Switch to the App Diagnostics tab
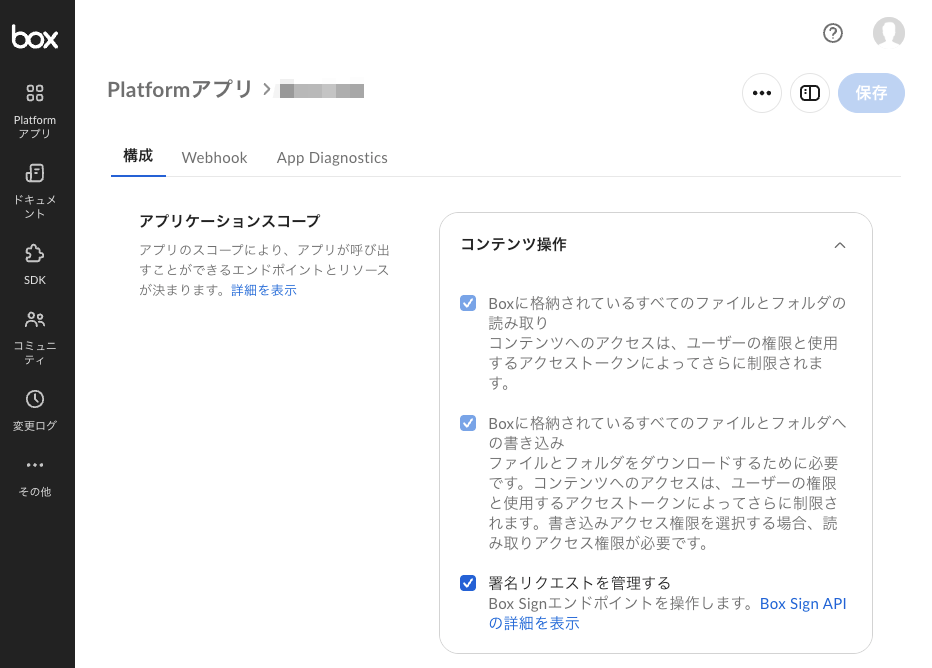The height and width of the screenshot is (668, 932). click(332, 157)
